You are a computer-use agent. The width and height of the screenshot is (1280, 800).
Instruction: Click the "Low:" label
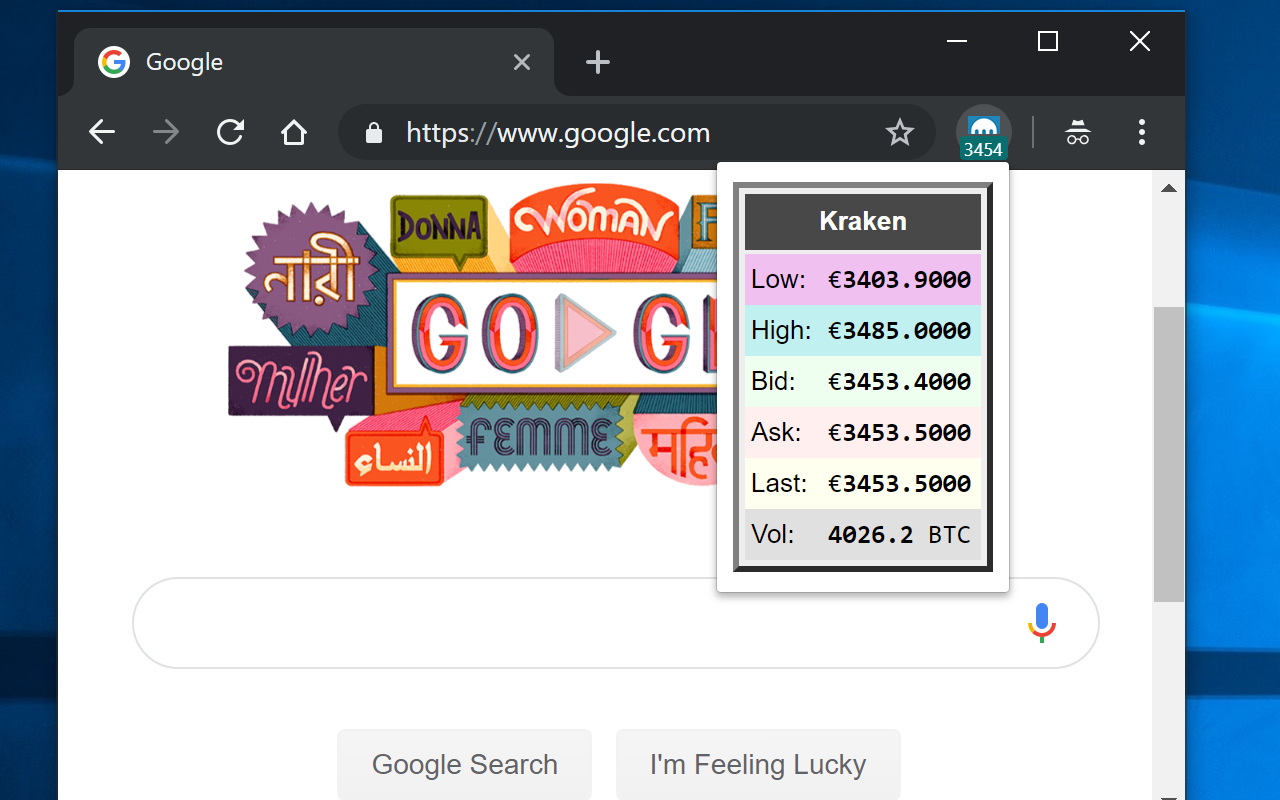(x=779, y=279)
